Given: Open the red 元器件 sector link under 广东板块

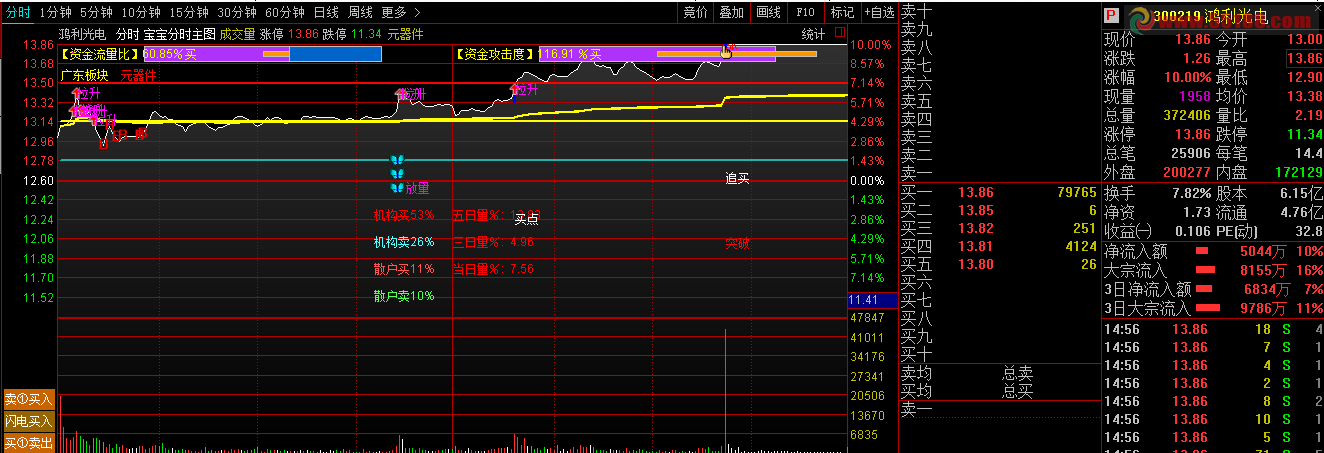Looking at the screenshot, I should (138, 74).
